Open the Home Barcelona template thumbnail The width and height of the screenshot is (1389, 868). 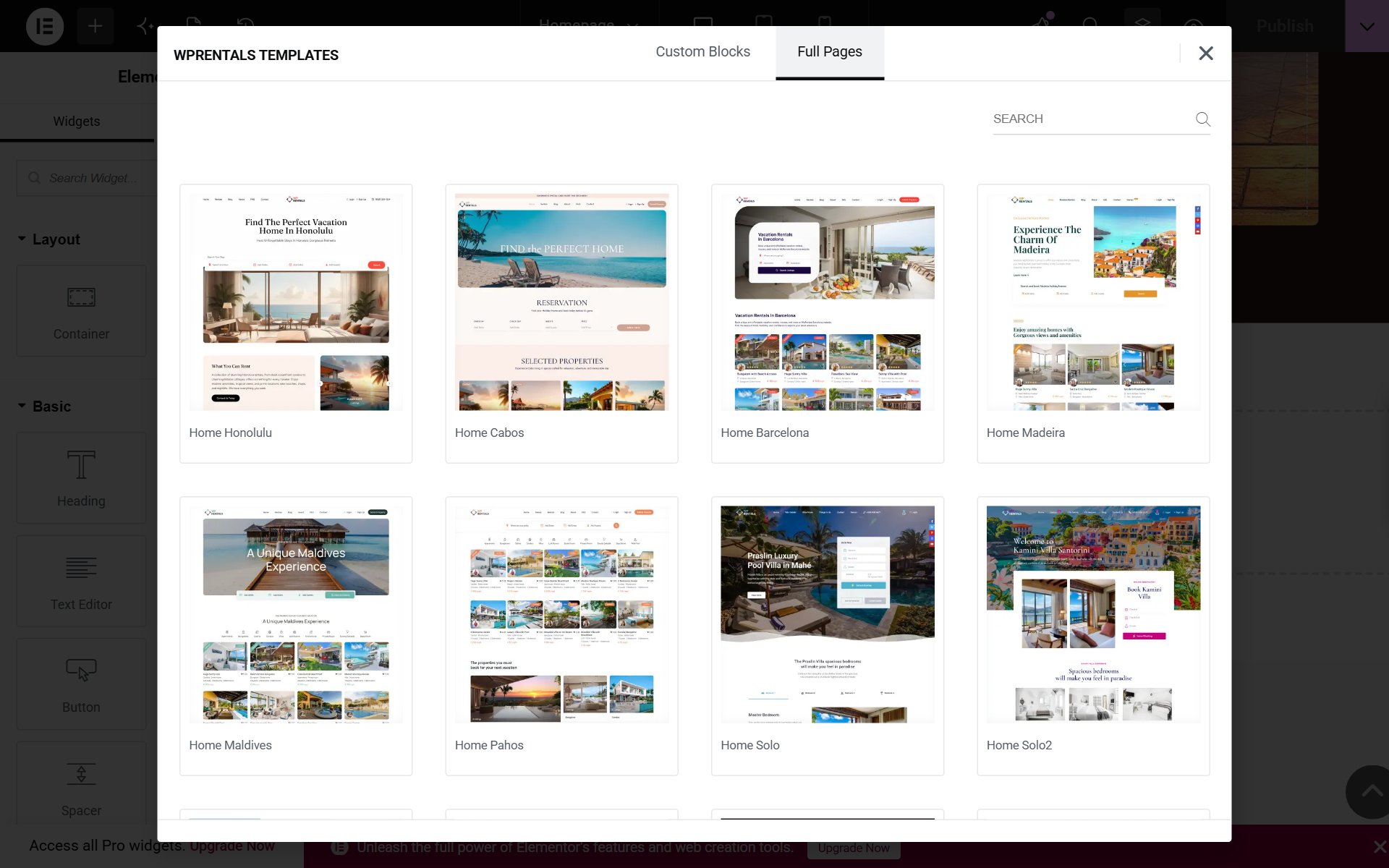coord(828,302)
